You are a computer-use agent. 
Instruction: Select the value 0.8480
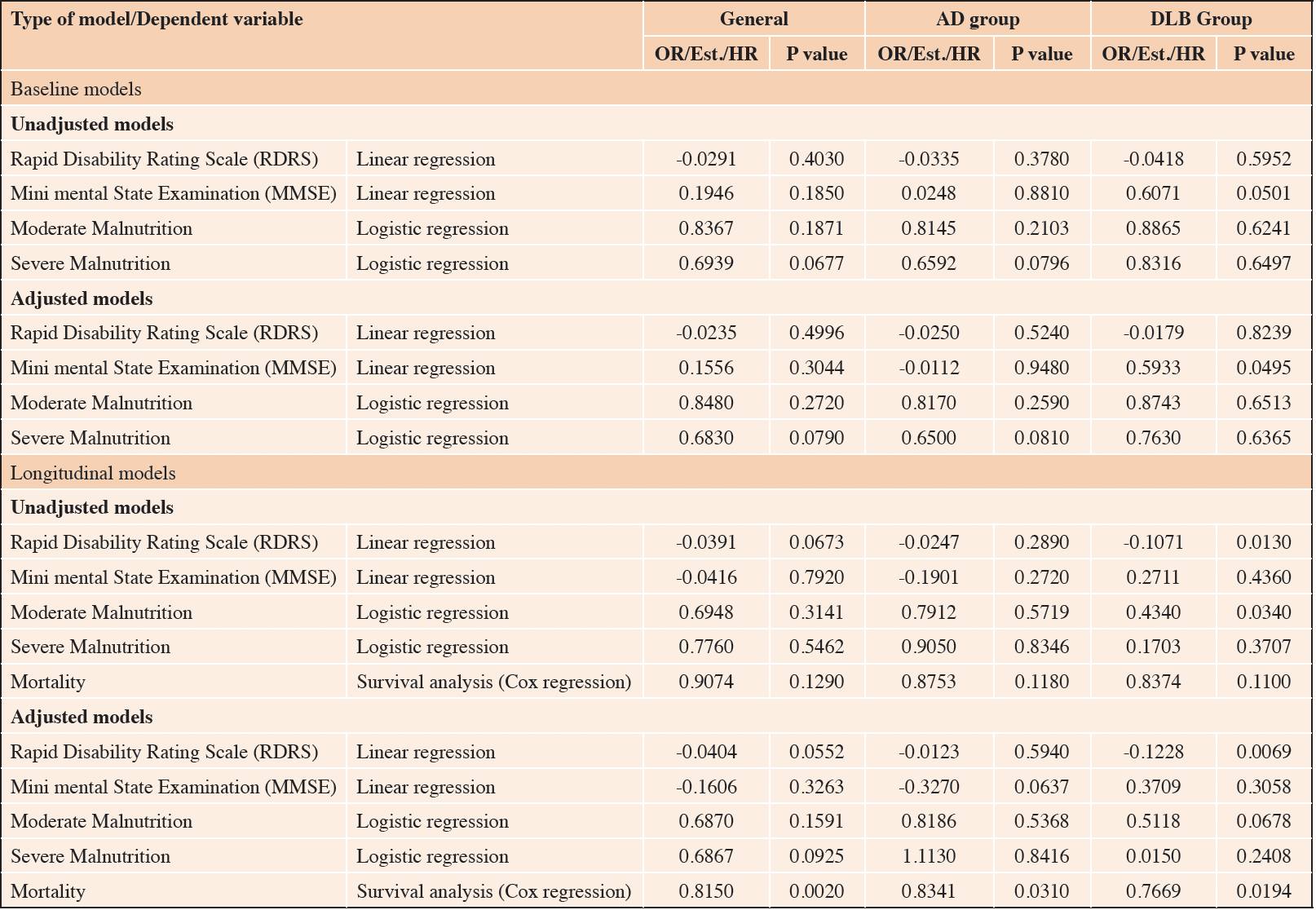point(706,403)
